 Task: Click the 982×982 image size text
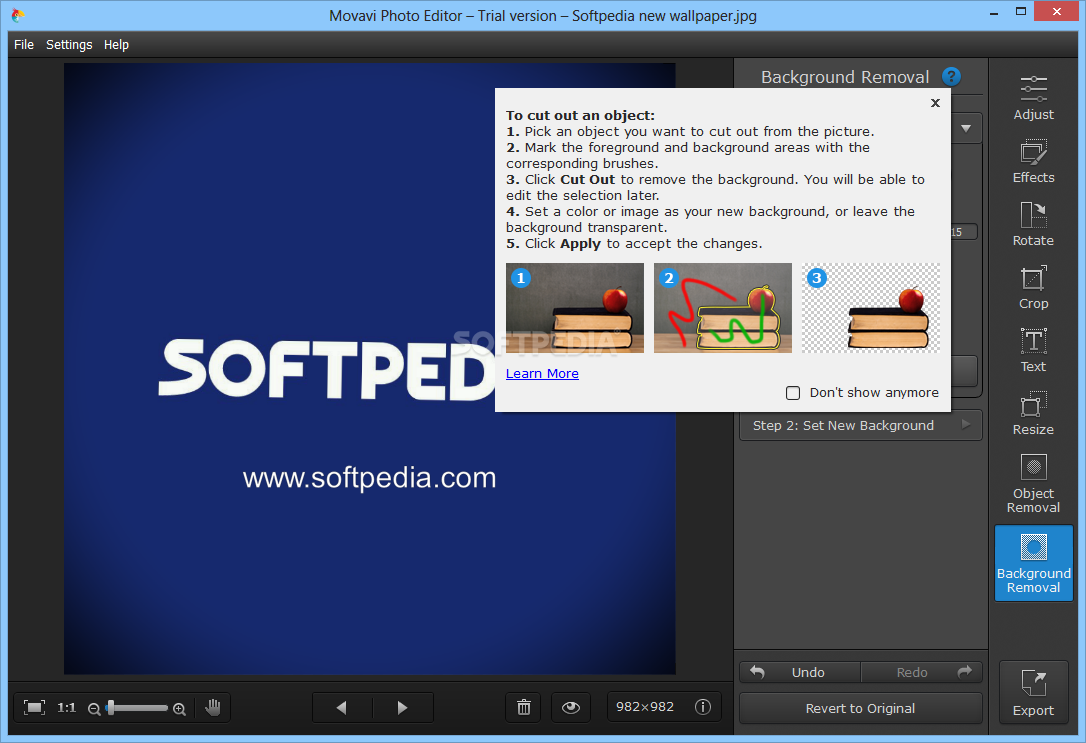(x=645, y=706)
